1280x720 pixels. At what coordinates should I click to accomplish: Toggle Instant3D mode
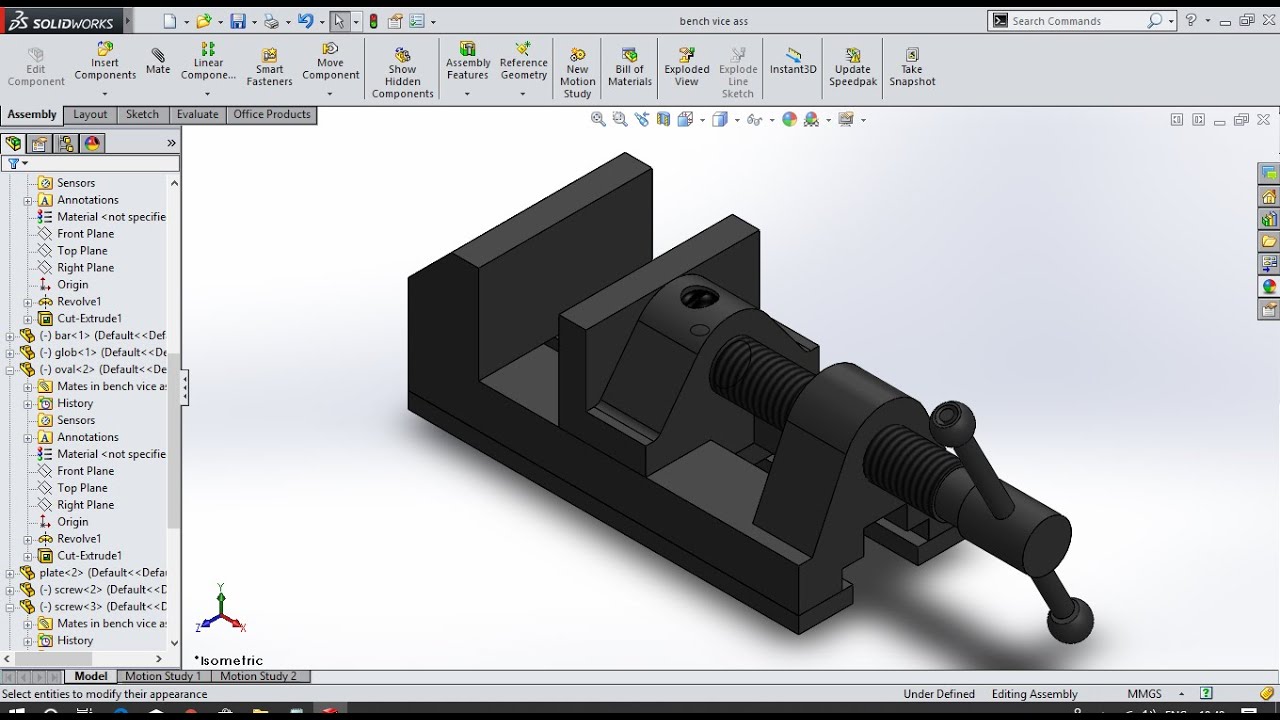(x=793, y=61)
